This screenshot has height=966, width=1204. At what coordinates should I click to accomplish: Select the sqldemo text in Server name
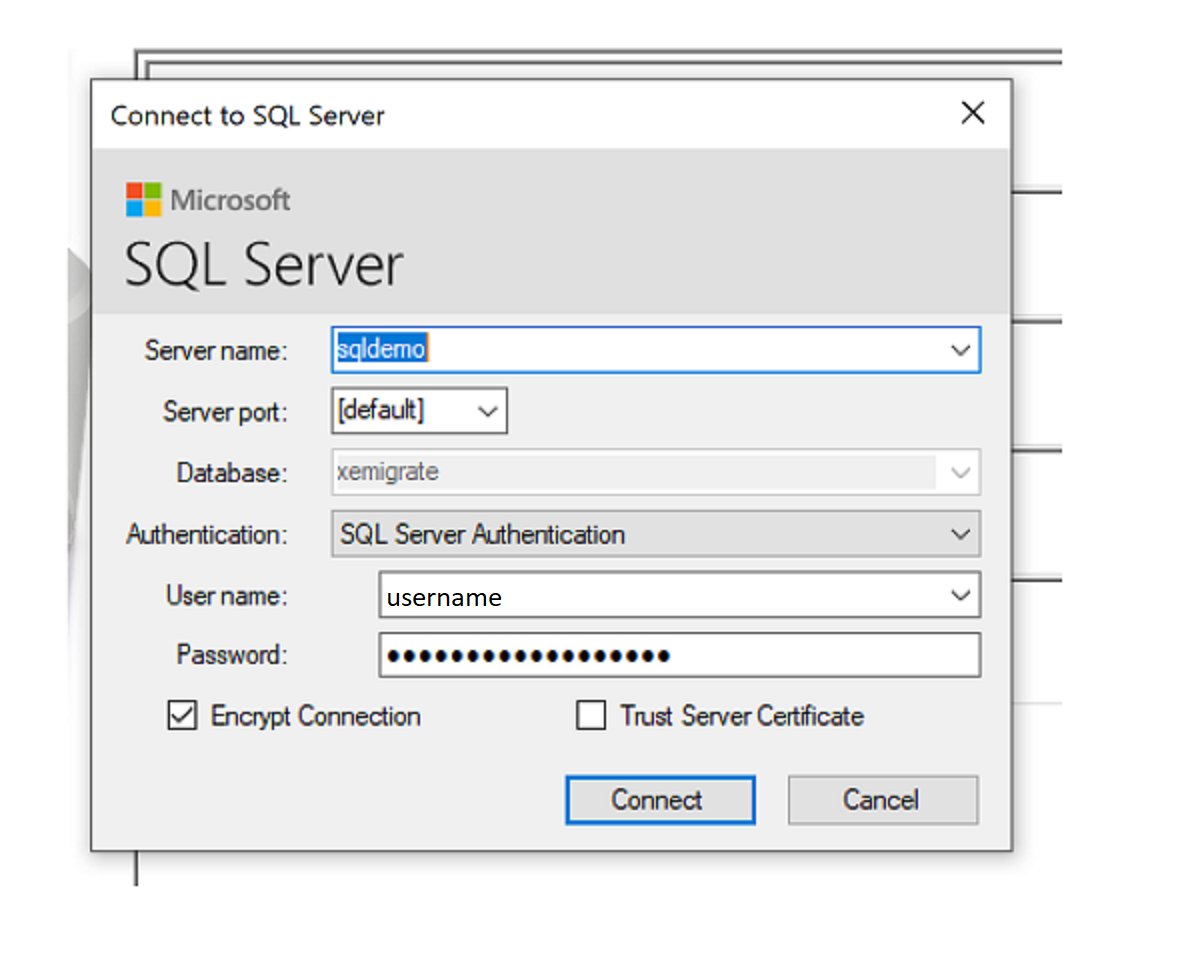pos(380,349)
